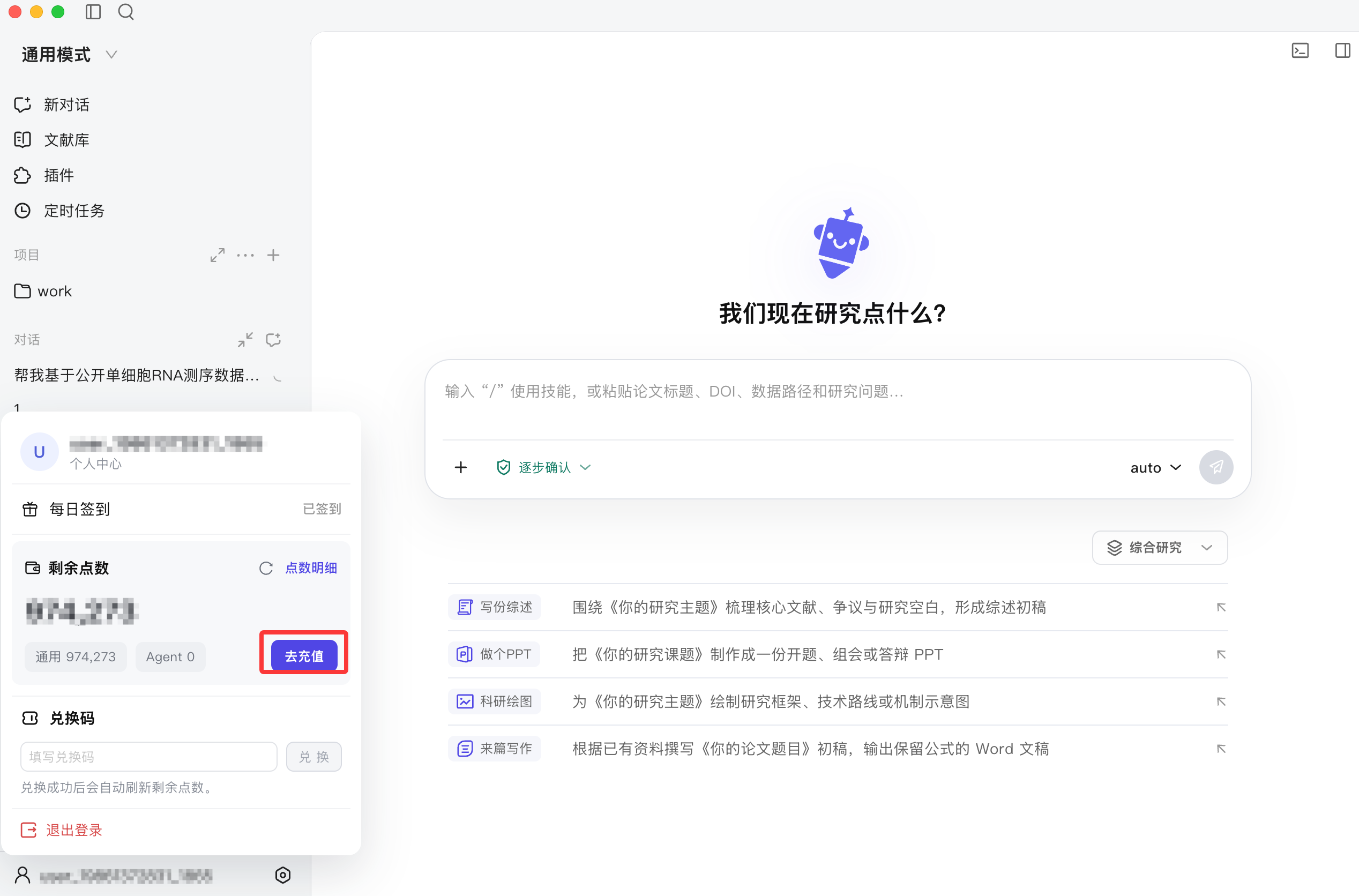This screenshot has height=896, width=1359.
Task: Toggle the left sidebar icon in title bar
Action: click(x=93, y=12)
